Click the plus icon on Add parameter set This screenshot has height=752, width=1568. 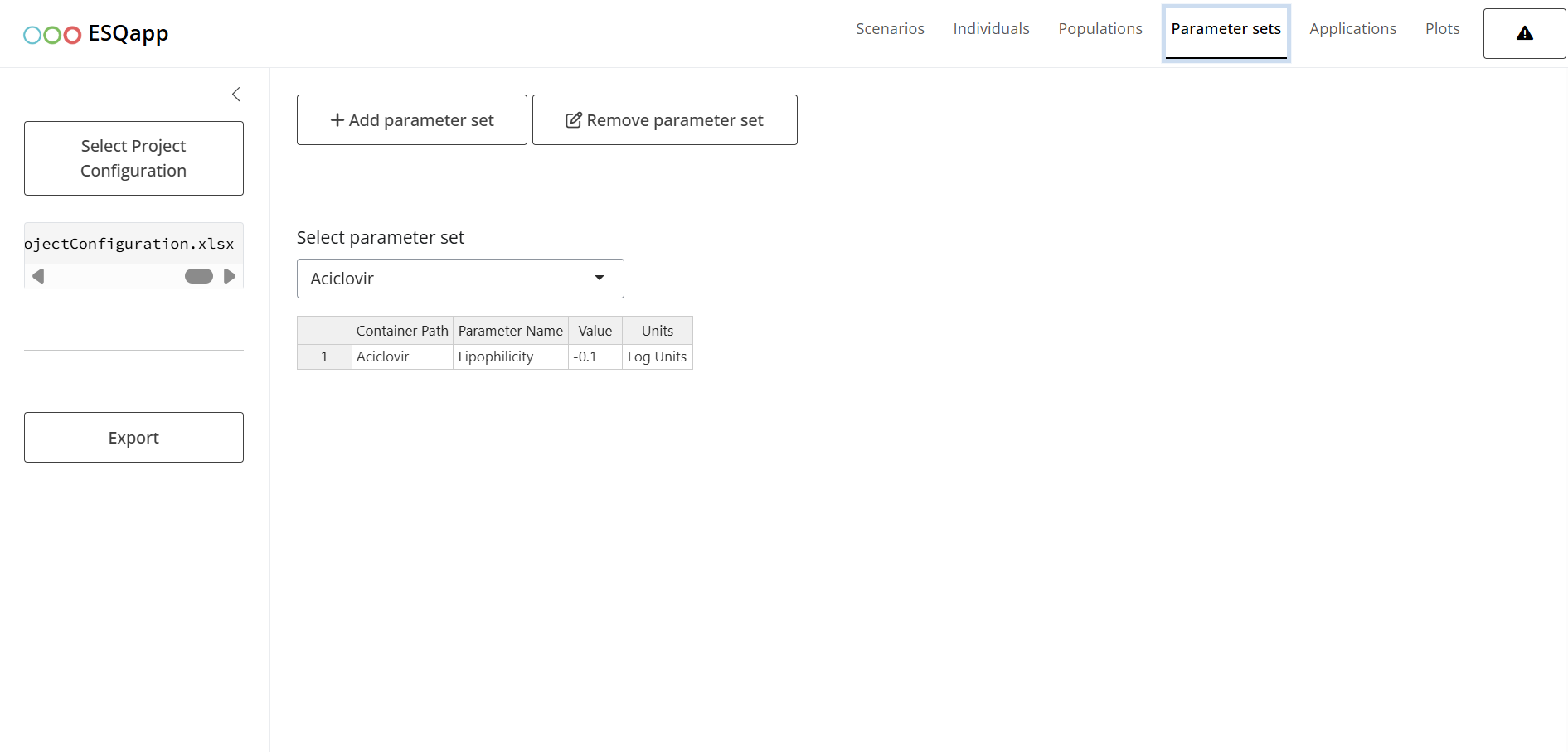[337, 120]
